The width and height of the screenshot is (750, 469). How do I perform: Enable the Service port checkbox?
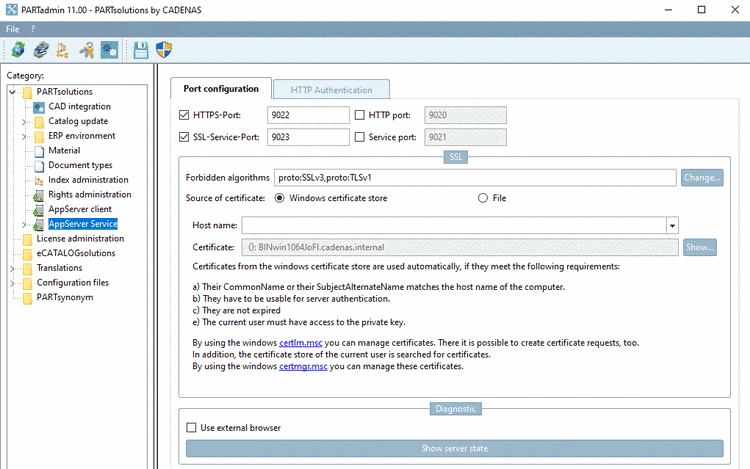[x=360, y=137]
